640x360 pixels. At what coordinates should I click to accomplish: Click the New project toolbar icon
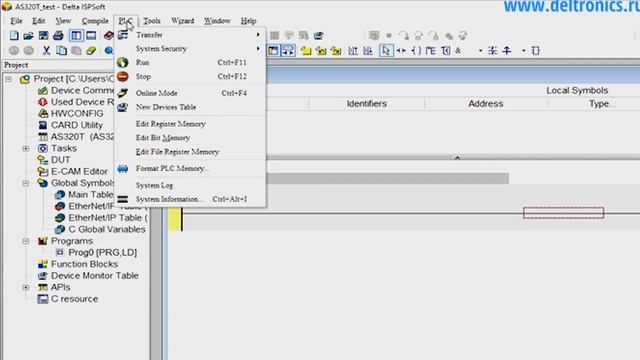pyautogui.click(x=14, y=36)
